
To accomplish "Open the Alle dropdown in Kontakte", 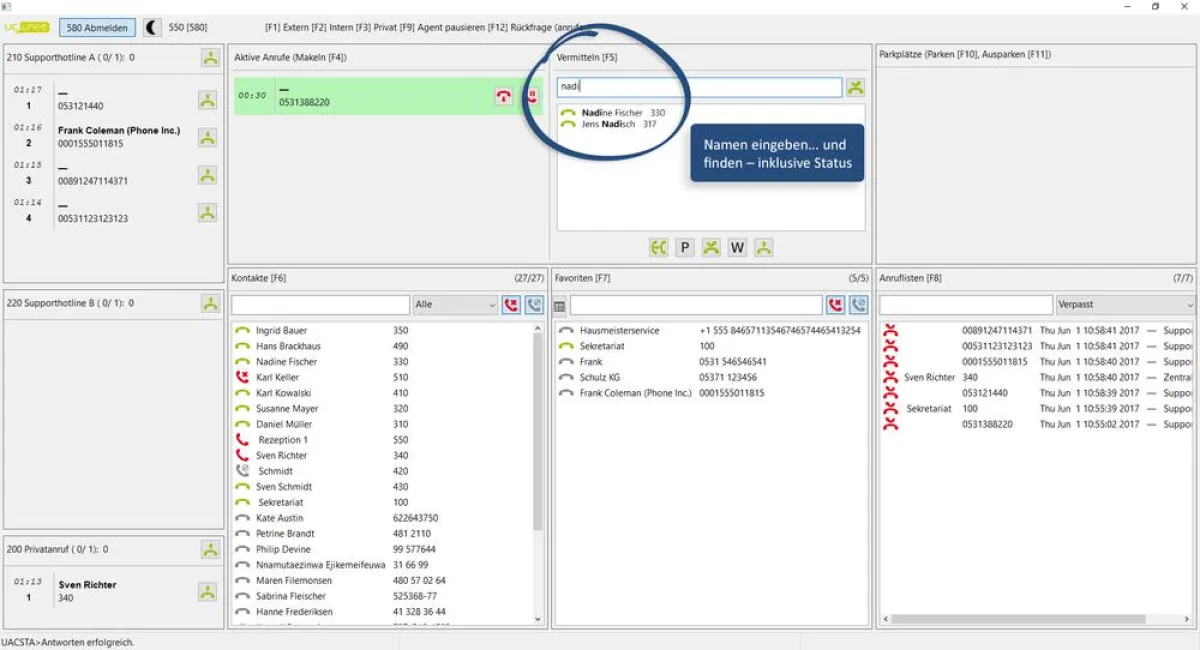I will (x=455, y=305).
